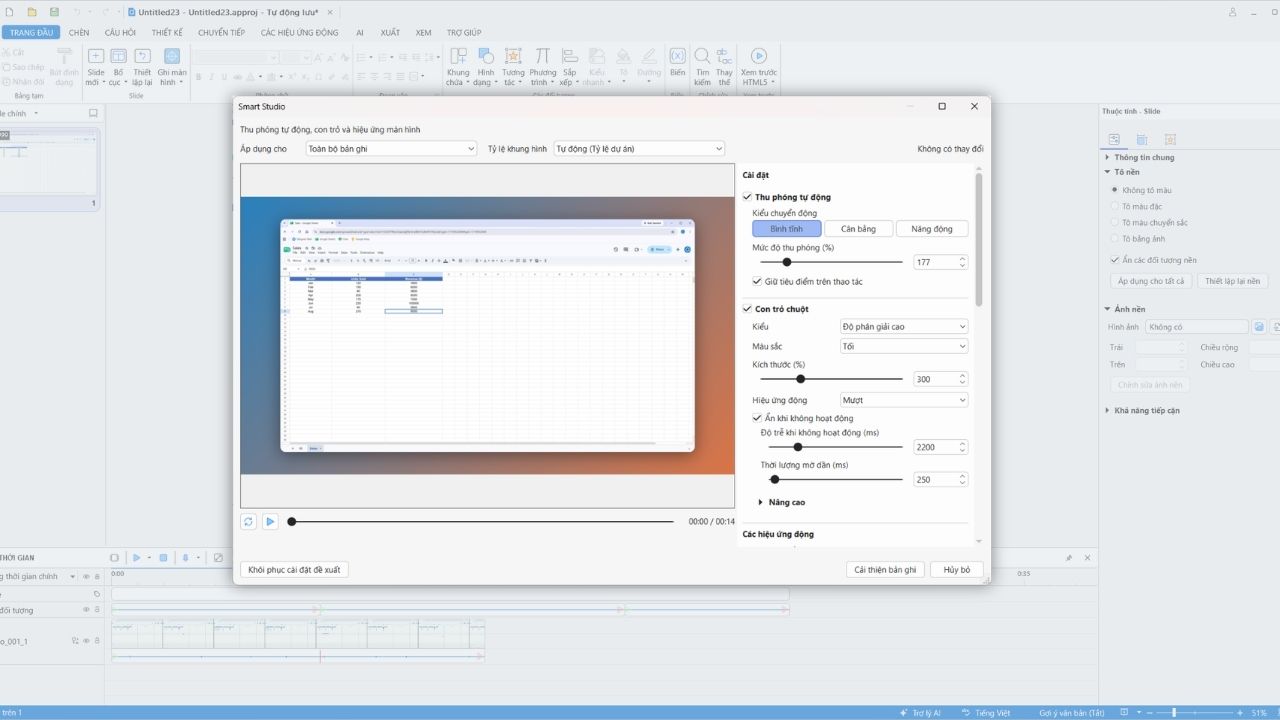Open the Áp dụng cho dropdown
Image resolution: width=1280 pixels, height=720 pixels.
[391, 148]
